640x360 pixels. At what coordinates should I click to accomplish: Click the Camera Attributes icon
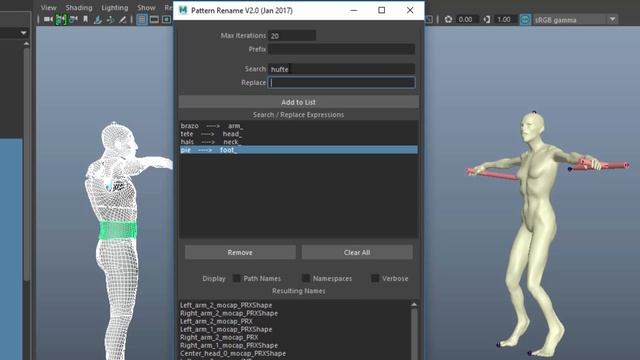click(73, 20)
